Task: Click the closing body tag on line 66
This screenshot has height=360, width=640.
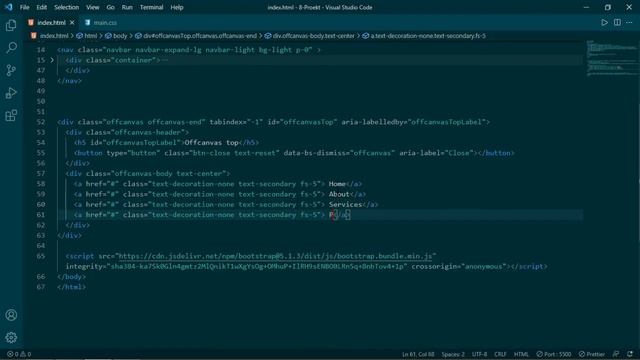Action: [71, 277]
